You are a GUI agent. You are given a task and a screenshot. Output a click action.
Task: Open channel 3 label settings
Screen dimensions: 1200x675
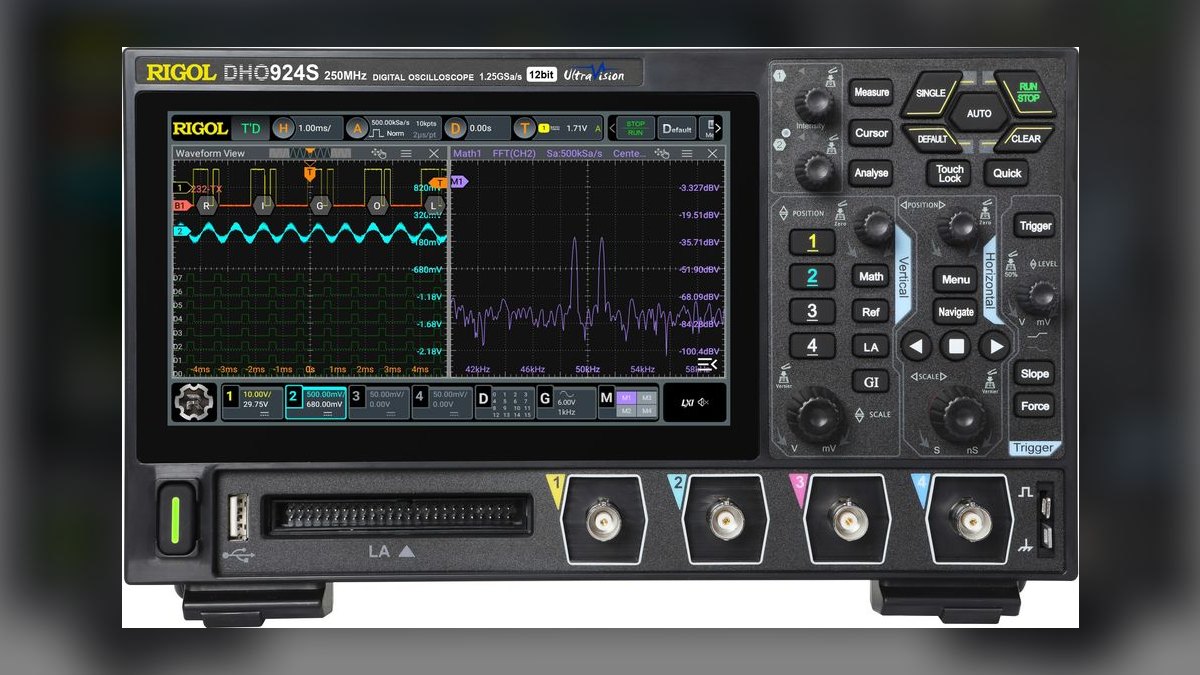coord(379,402)
